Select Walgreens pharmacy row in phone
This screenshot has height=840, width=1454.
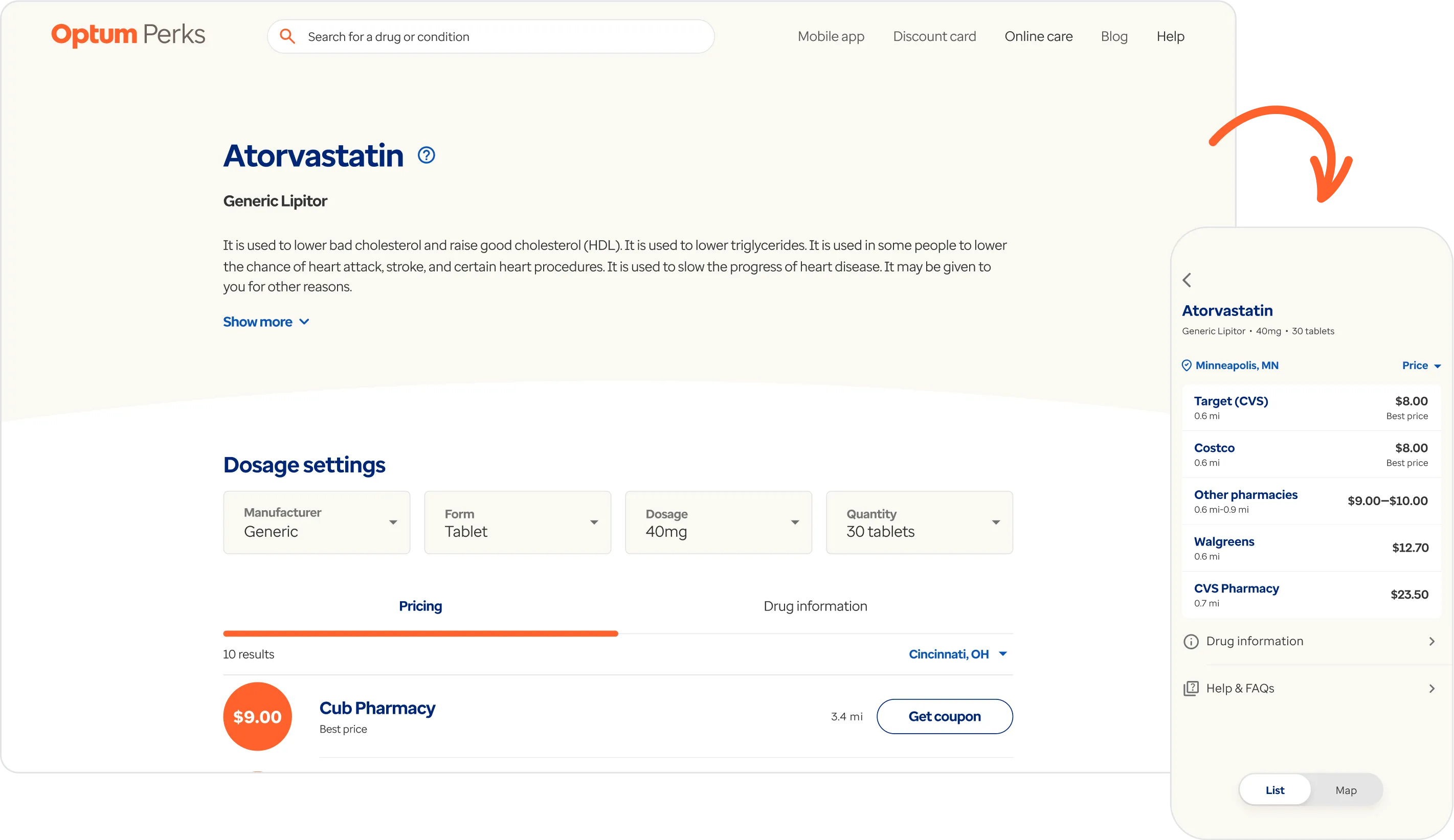[1311, 548]
